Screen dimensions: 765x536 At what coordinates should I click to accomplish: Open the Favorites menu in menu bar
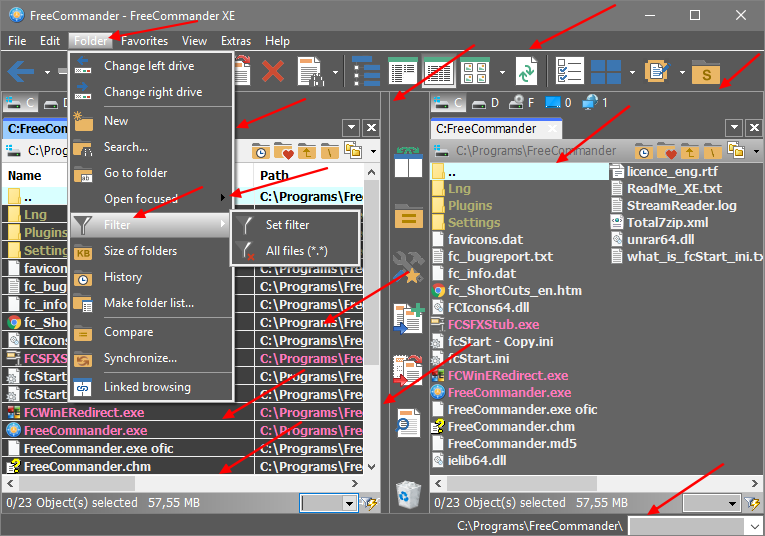click(x=144, y=41)
